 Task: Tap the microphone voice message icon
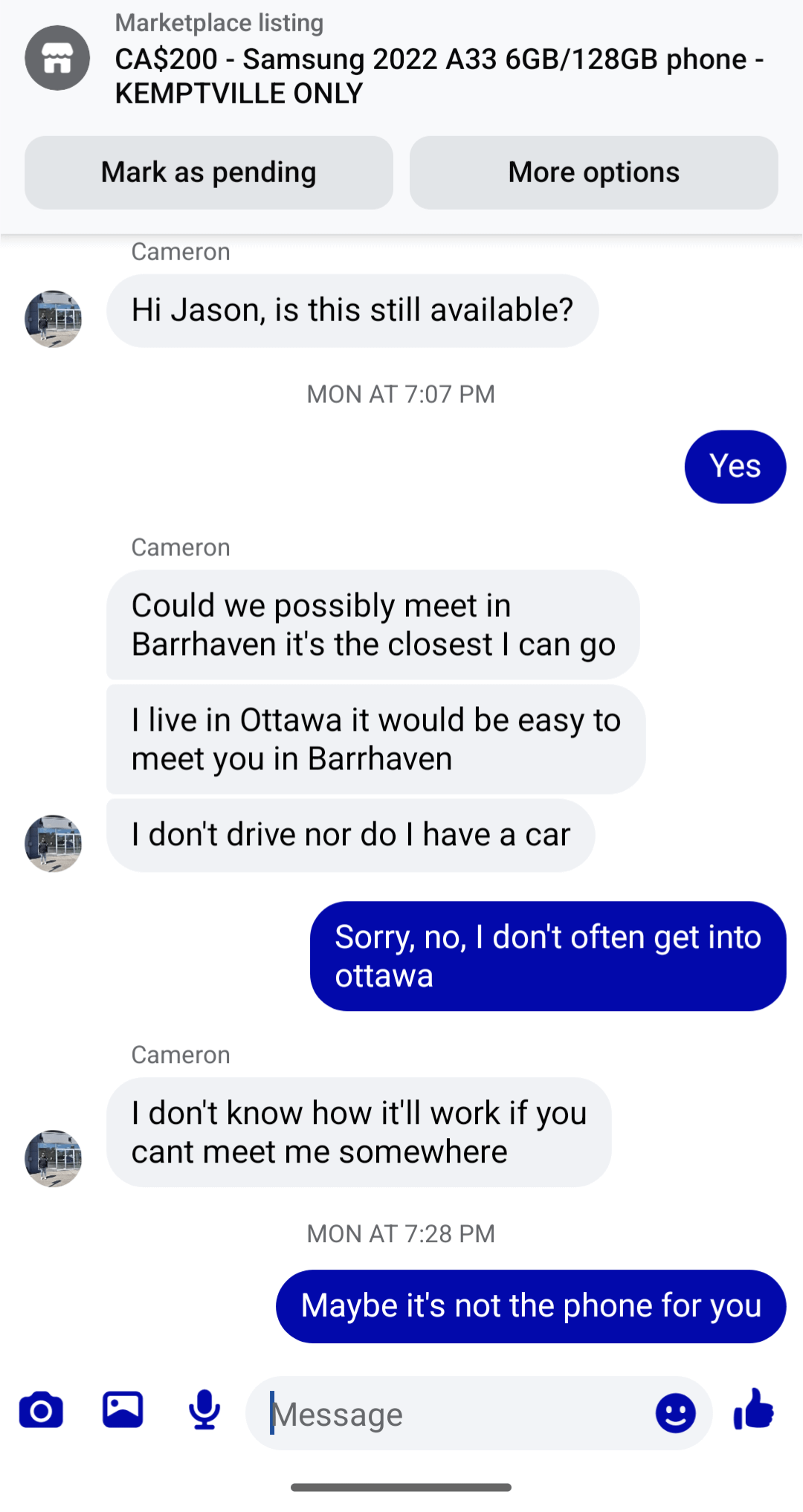pos(204,1410)
